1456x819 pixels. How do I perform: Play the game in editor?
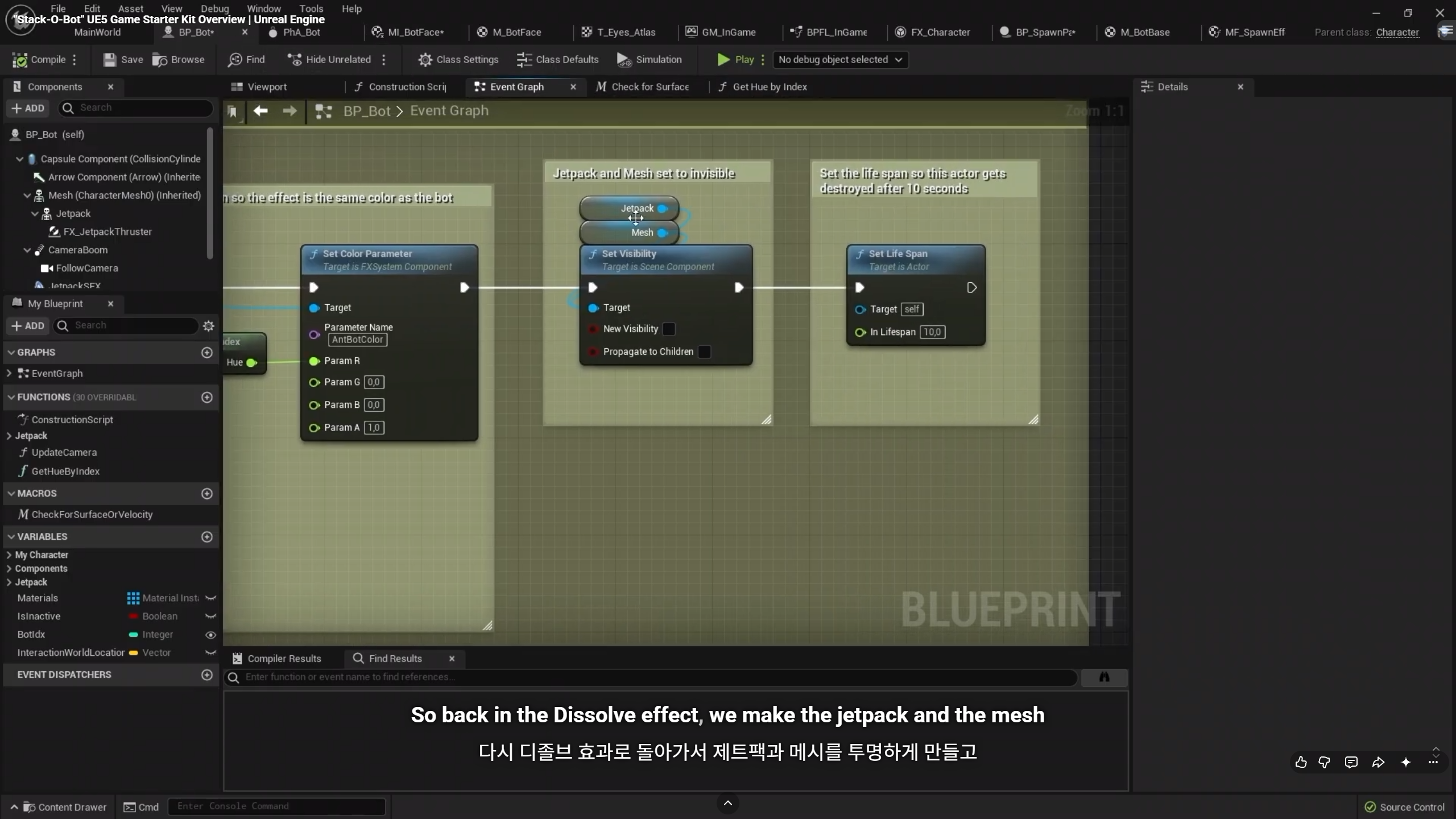(735, 60)
